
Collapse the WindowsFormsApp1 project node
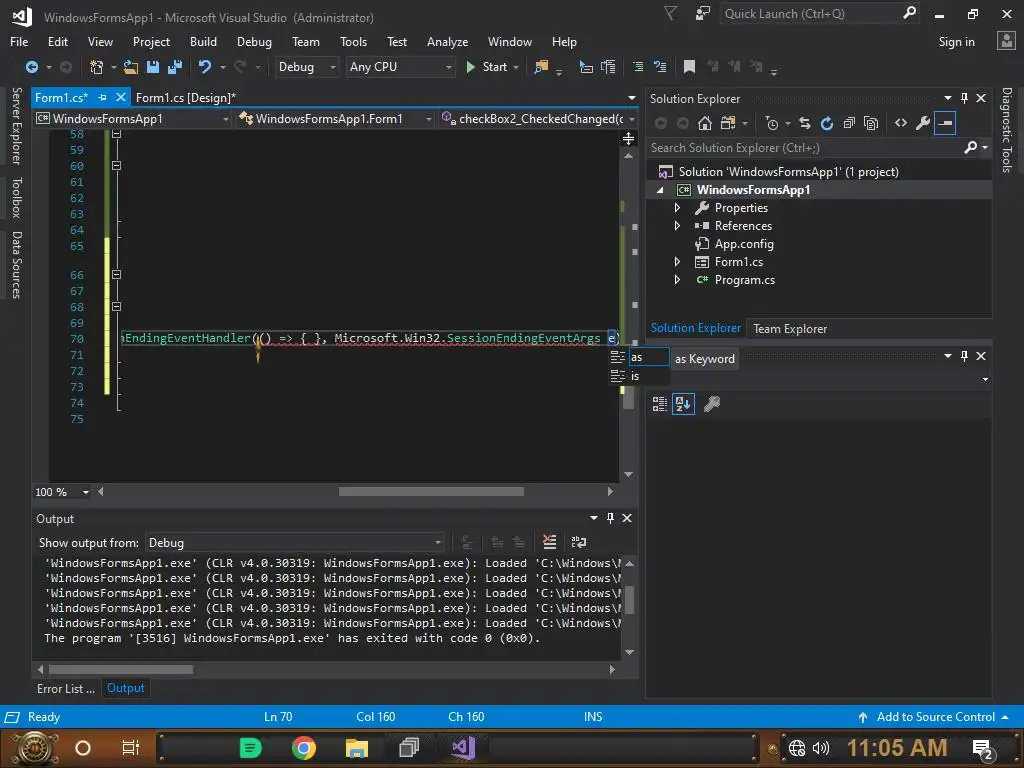[660, 190]
